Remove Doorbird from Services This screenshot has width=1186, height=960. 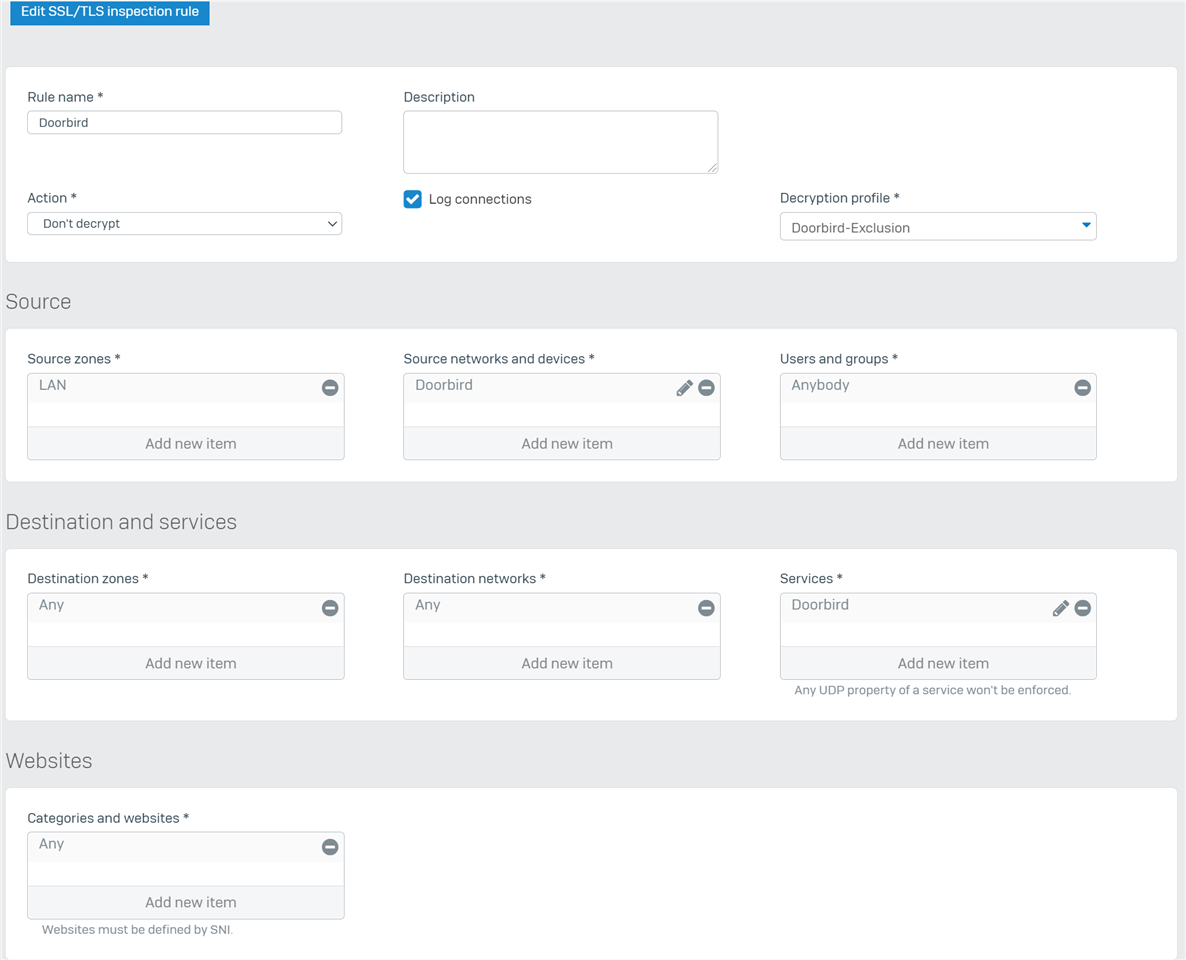[x=1082, y=608]
